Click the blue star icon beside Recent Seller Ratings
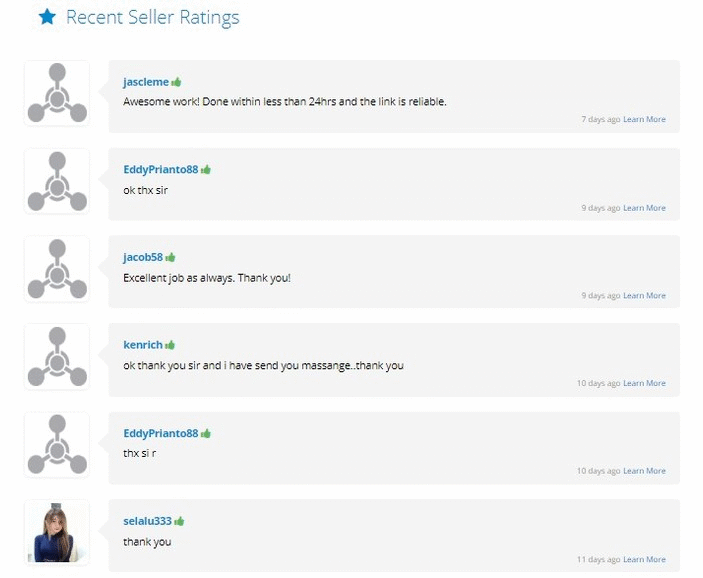Screen dimensions: 703x578 [46, 17]
